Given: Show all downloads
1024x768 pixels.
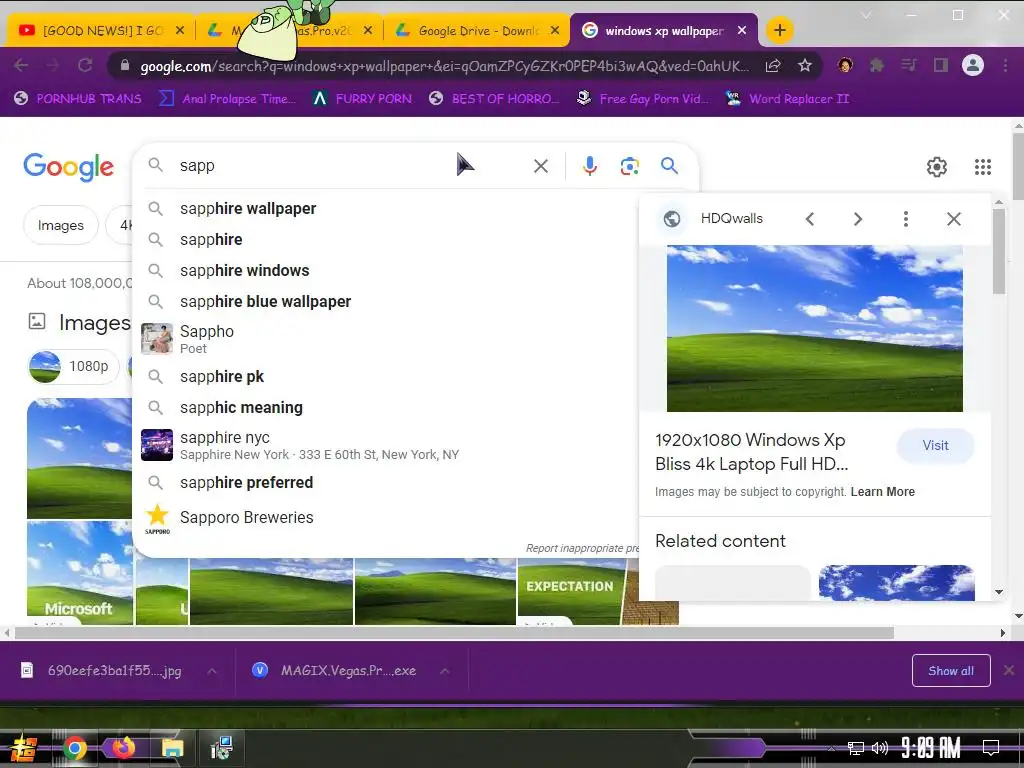Looking at the screenshot, I should point(951,671).
